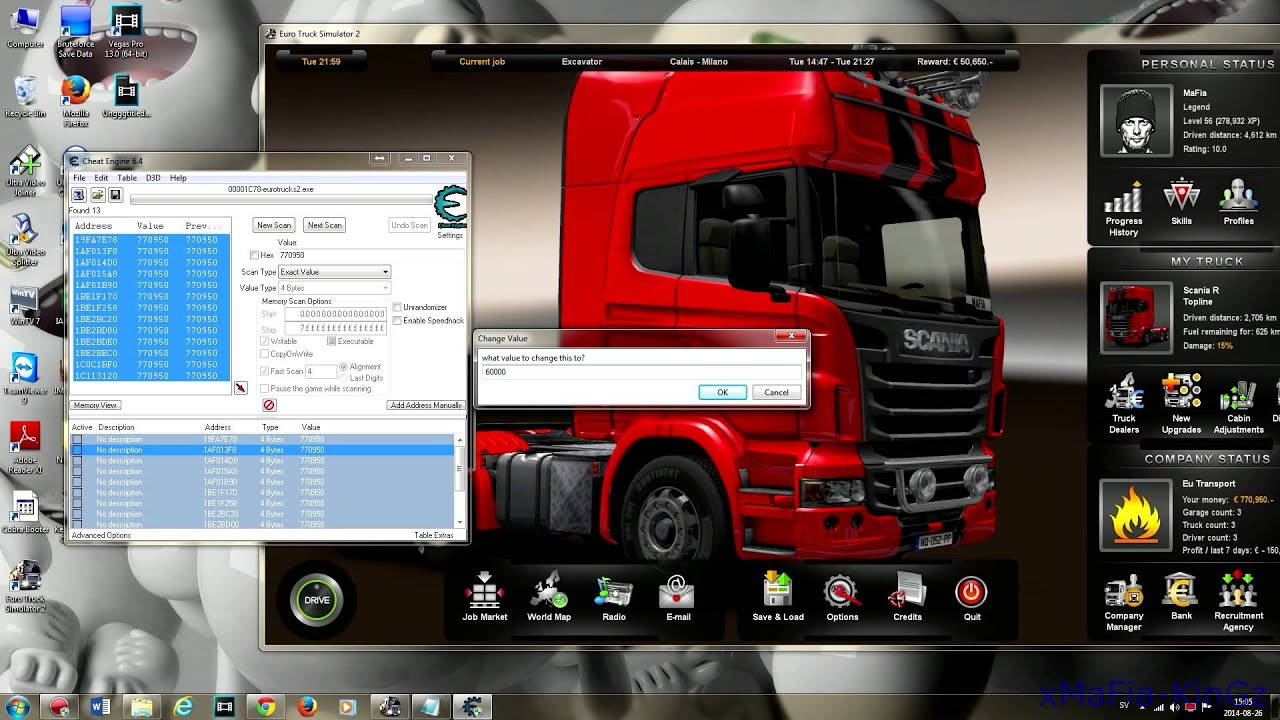This screenshot has width=1280, height=720.
Task: Click the open folder icon in Cheat Engine
Action: tap(98, 194)
